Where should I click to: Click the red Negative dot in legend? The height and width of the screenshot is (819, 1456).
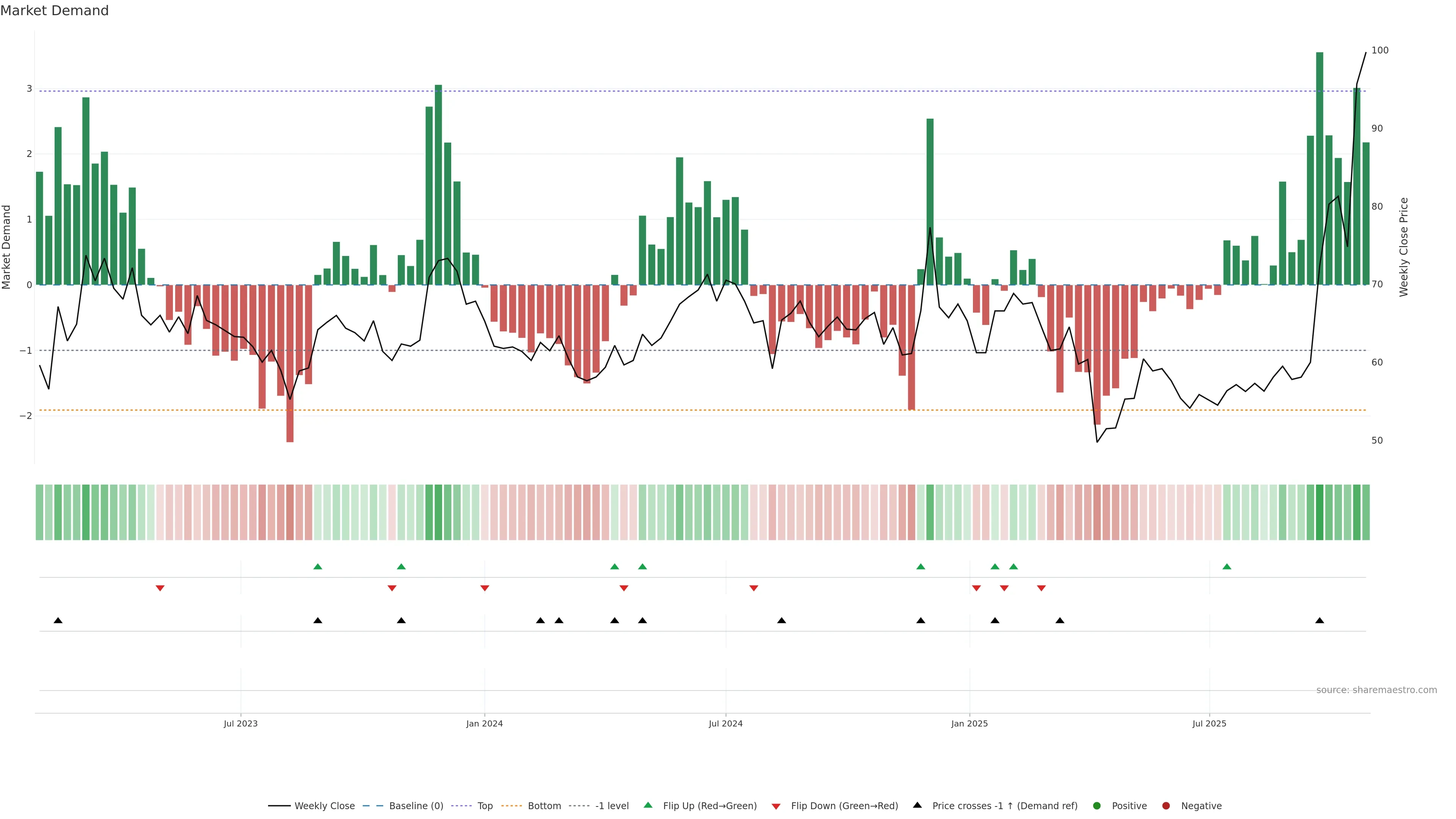[x=1166, y=805]
